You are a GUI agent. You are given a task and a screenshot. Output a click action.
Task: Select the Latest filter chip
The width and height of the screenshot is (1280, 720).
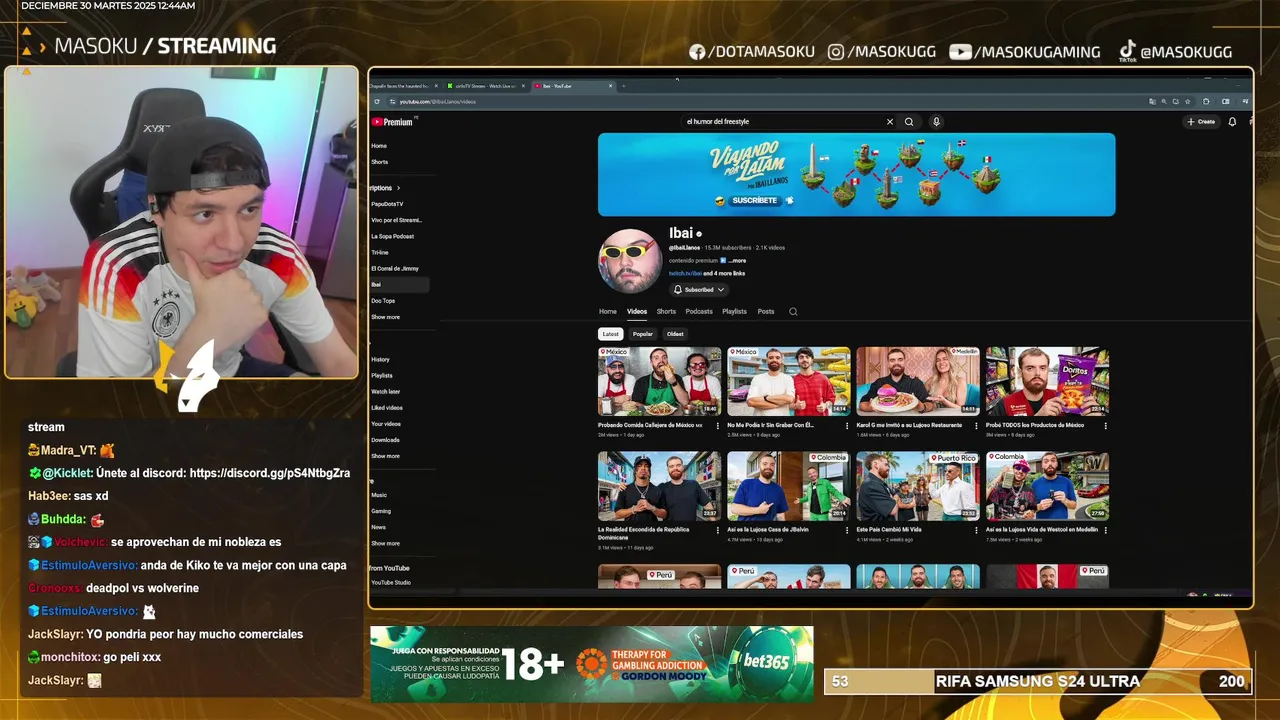(610, 334)
